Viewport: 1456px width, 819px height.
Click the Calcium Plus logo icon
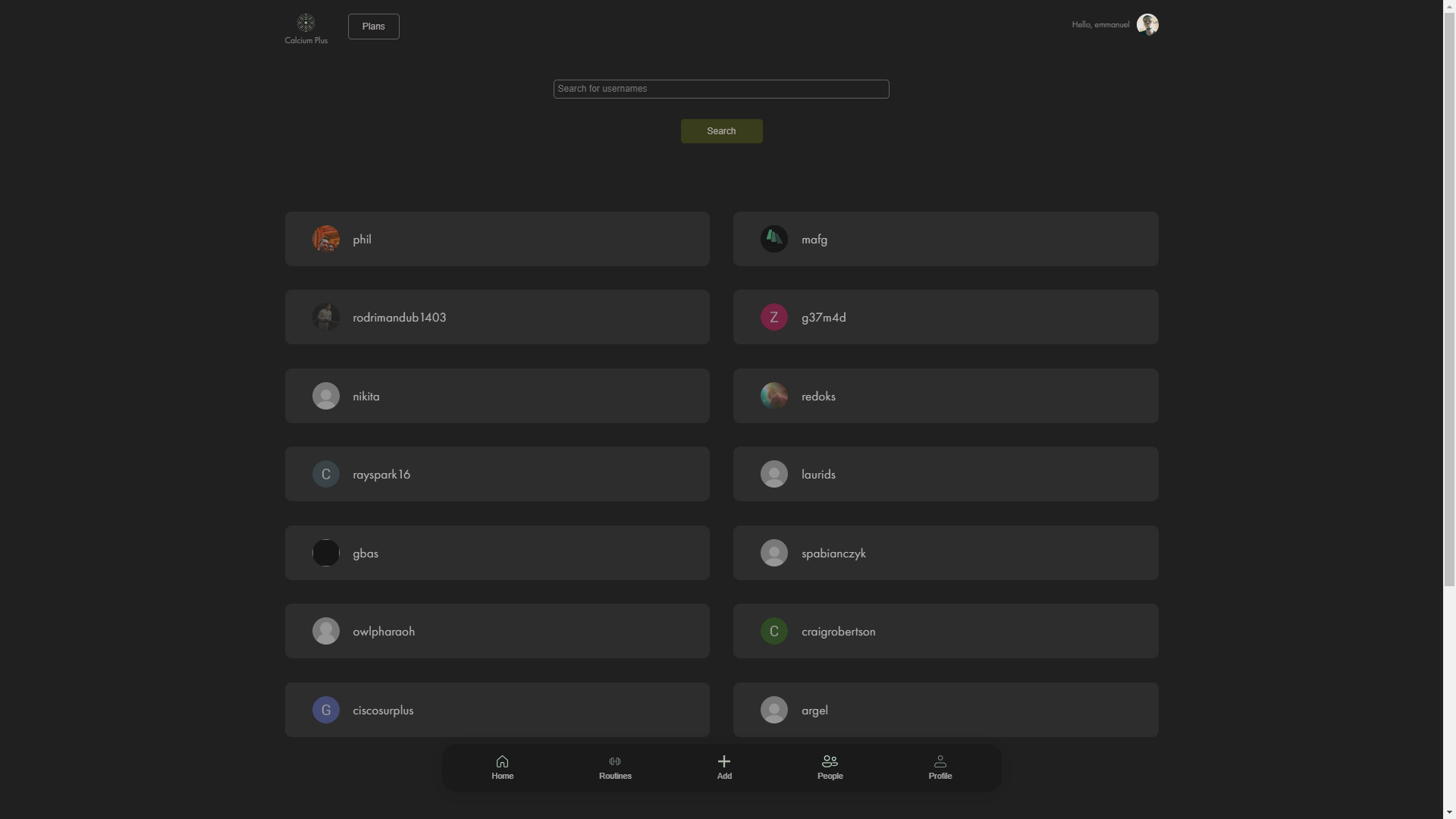coord(306,23)
